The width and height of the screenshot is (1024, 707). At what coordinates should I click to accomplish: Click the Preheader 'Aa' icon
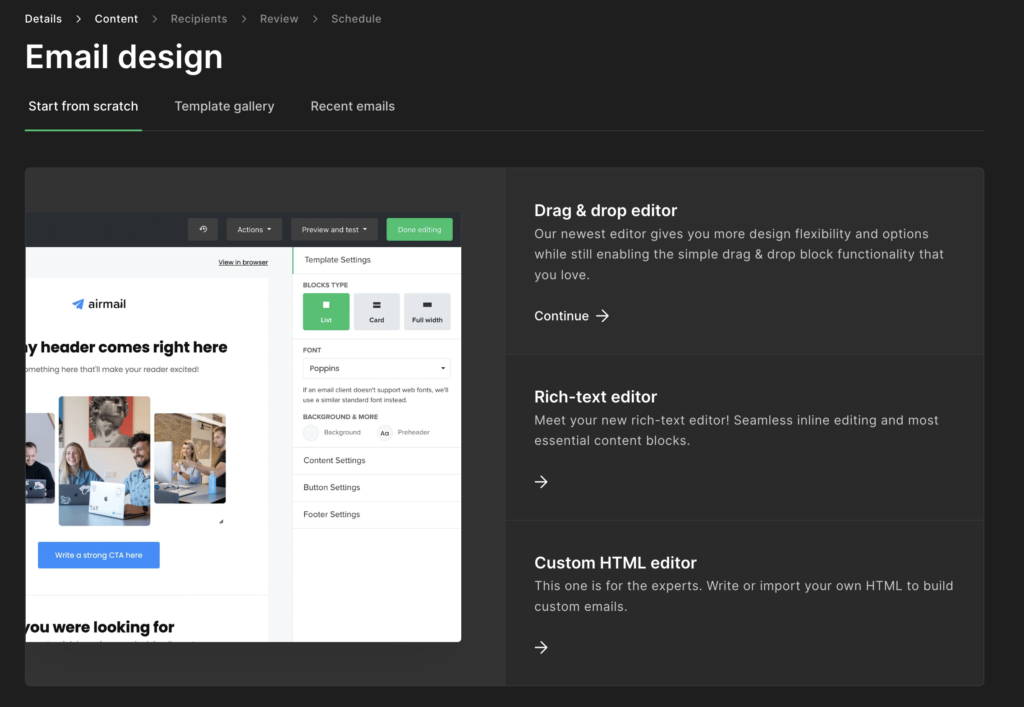384,433
